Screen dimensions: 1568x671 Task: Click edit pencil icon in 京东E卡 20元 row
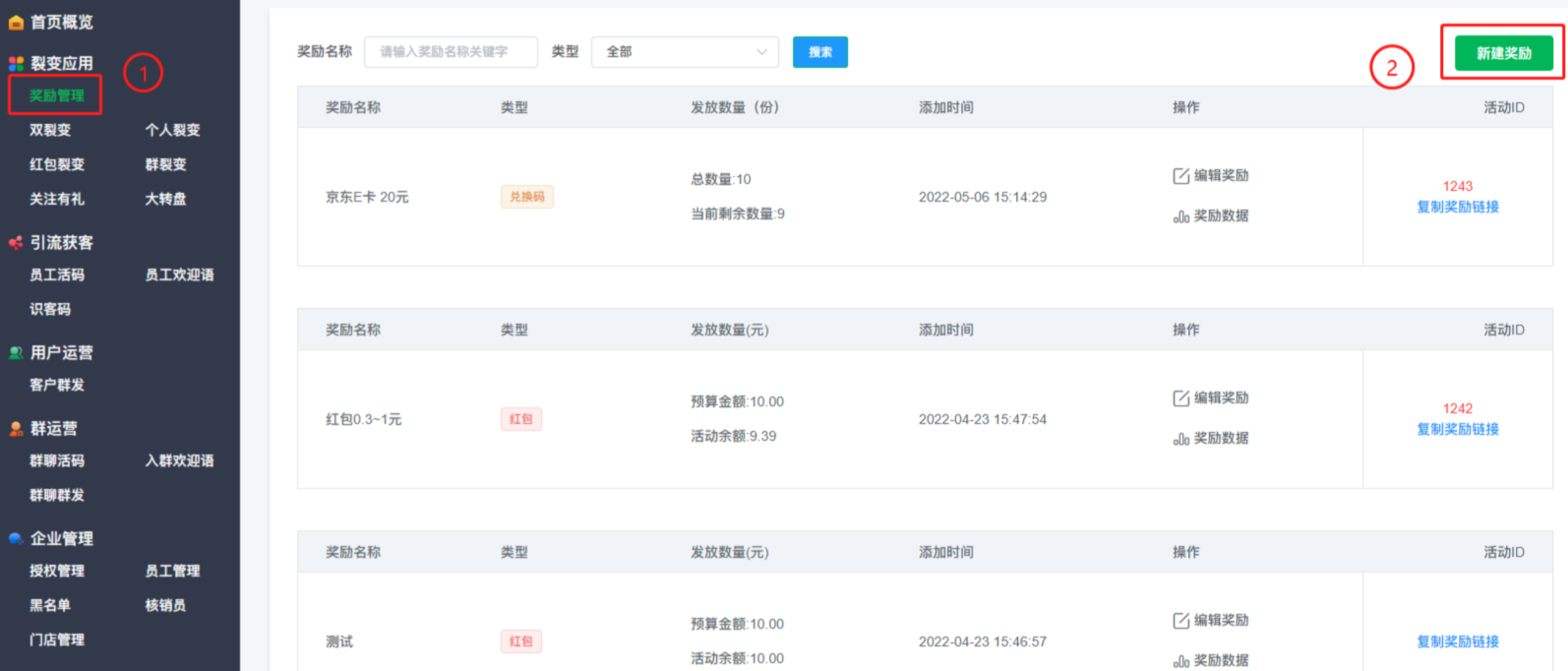1181,175
